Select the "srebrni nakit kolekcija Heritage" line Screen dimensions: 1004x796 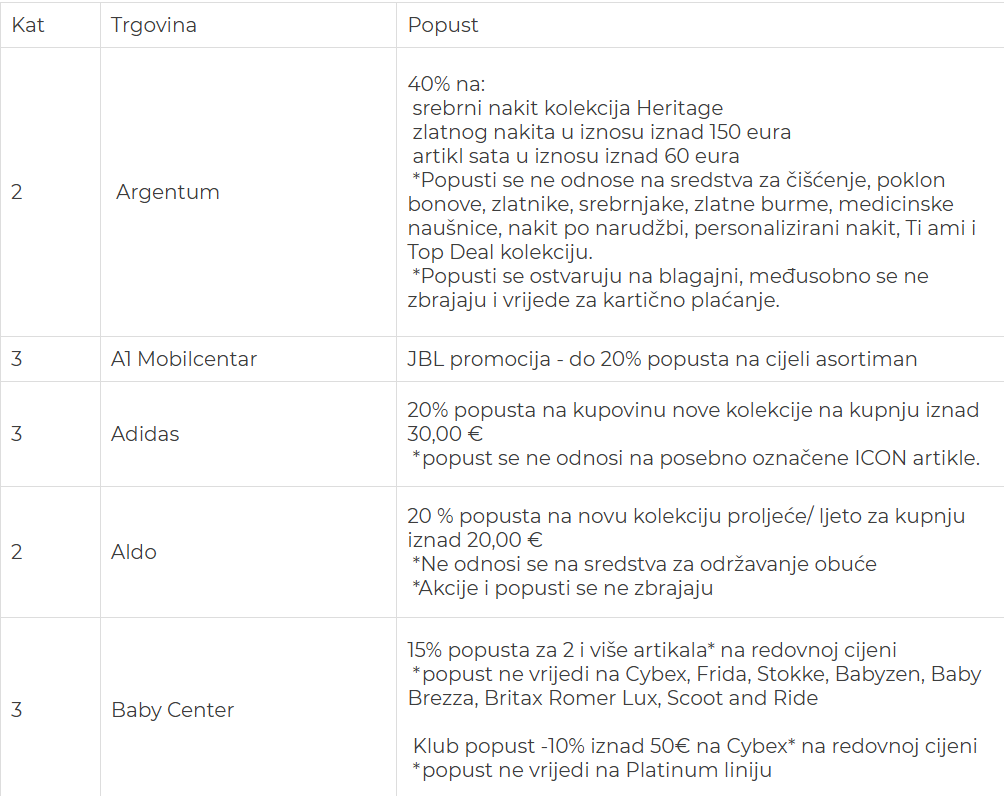567,108
